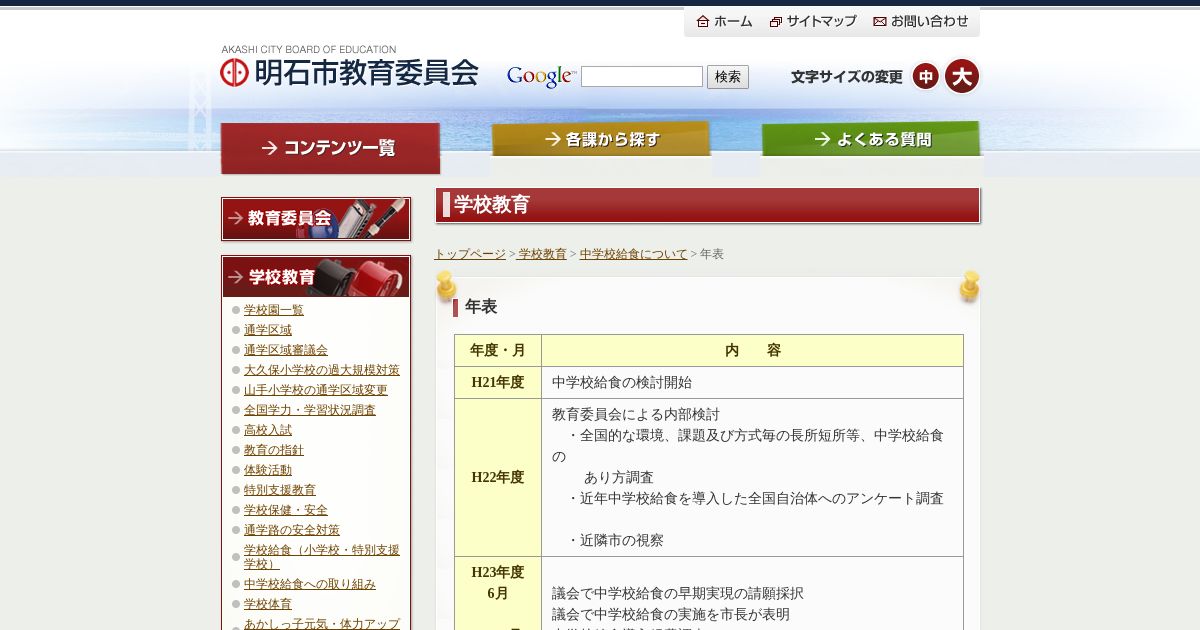Viewport: 1200px width, 630px height.
Task: Open 山手小学校の通学区域変更 link
Action: pyautogui.click(x=316, y=390)
